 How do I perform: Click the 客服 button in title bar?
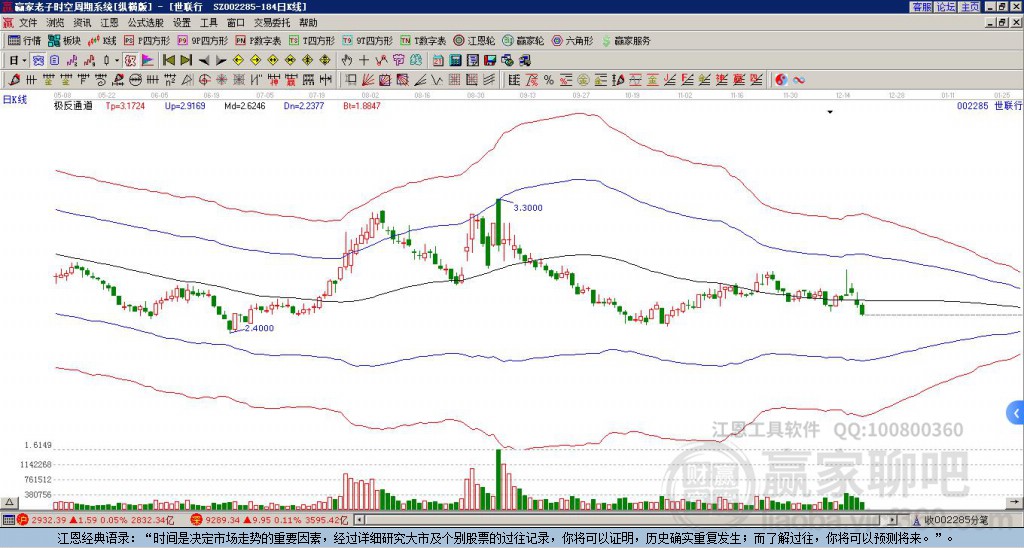921,7
